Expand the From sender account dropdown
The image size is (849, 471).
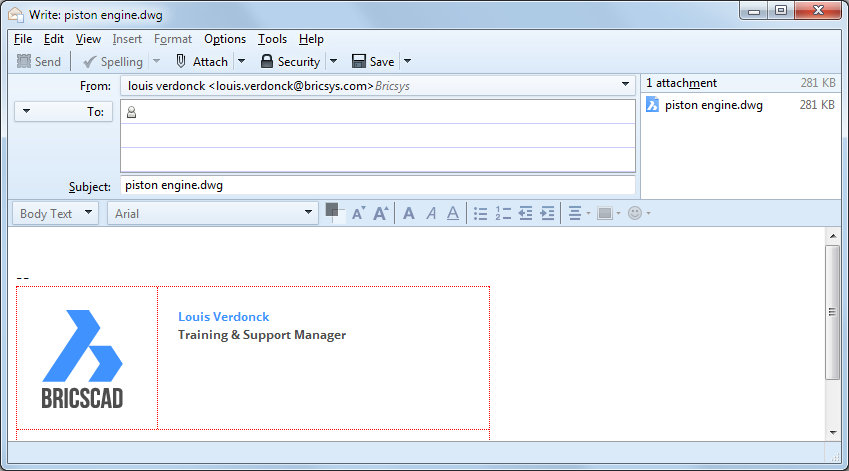[625, 86]
